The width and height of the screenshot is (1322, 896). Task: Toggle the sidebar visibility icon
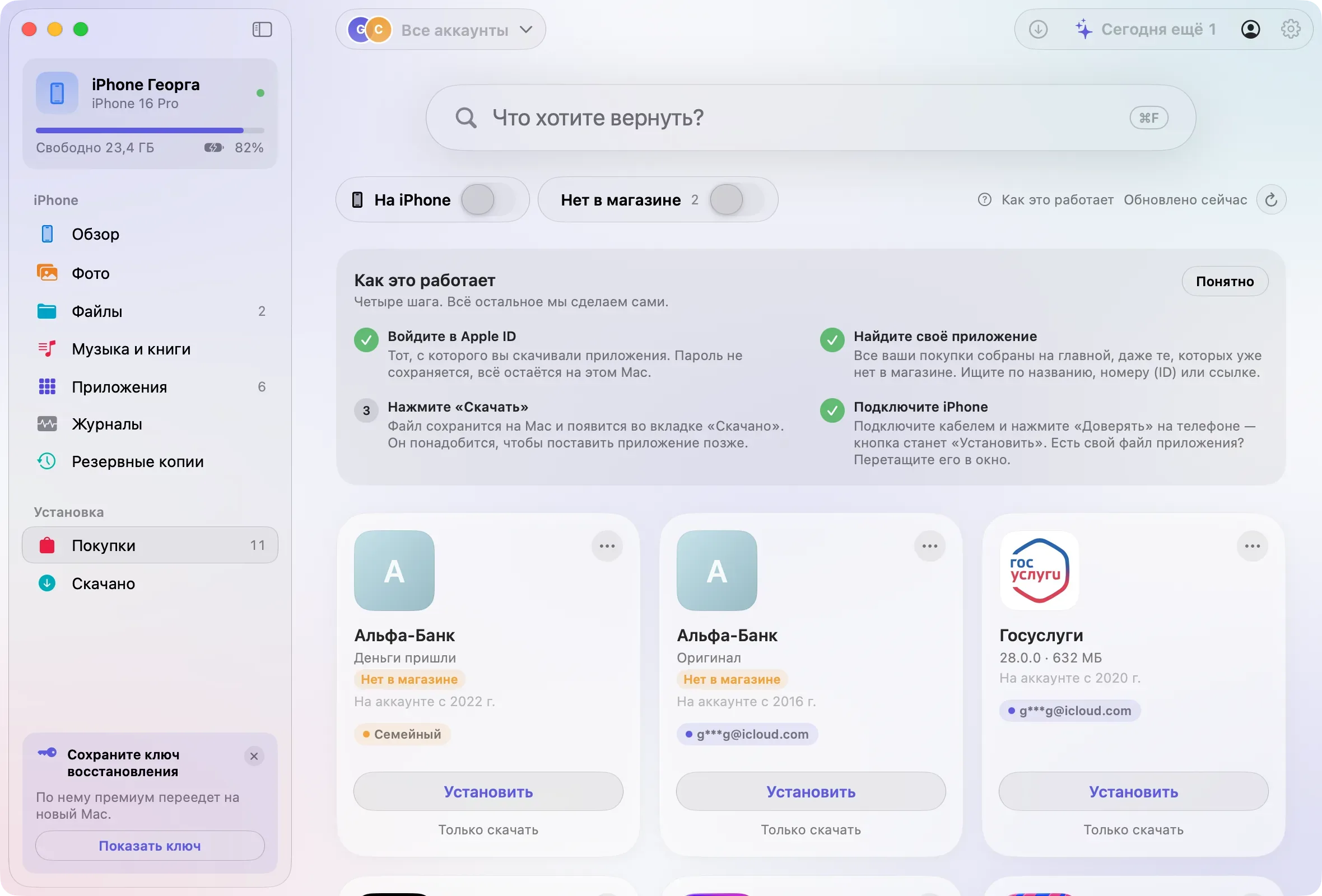coord(262,29)
